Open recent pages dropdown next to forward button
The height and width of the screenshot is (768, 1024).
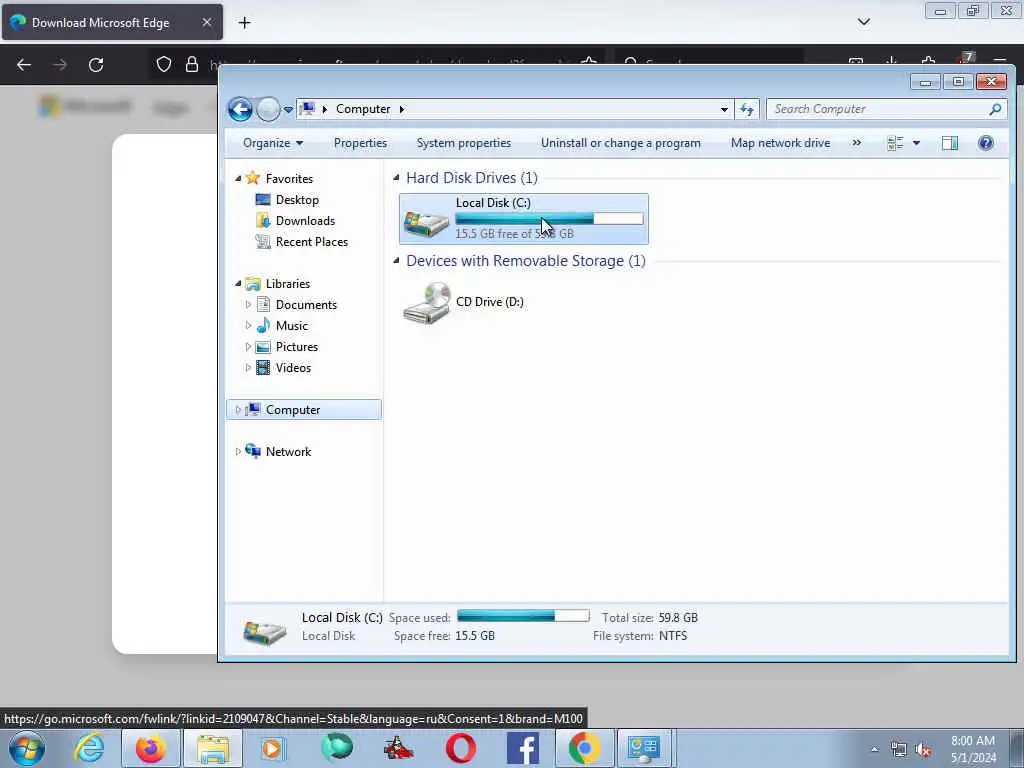pyautogui.click(x=288, y=110)
